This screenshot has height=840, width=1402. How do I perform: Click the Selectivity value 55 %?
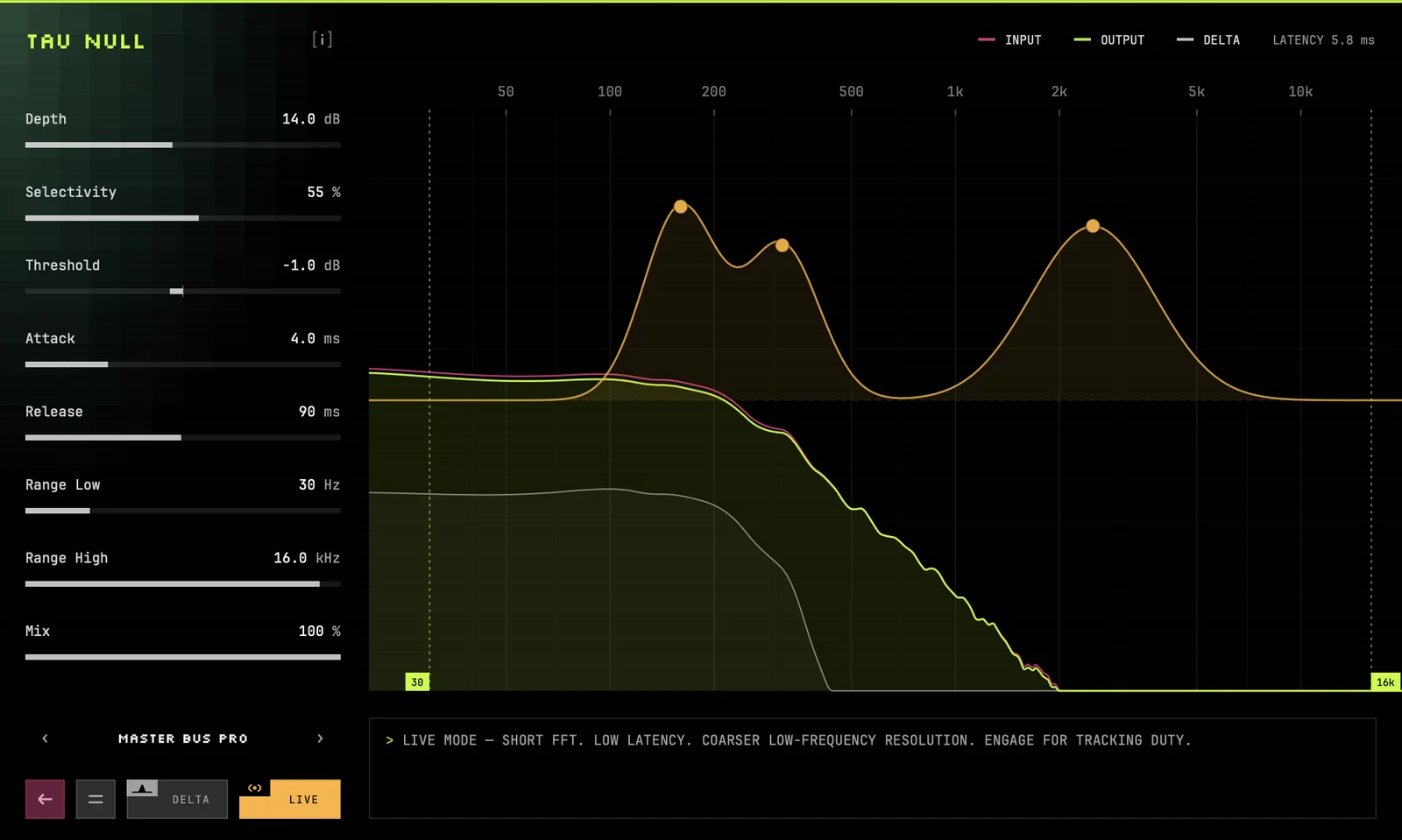(x=323, y=192)
